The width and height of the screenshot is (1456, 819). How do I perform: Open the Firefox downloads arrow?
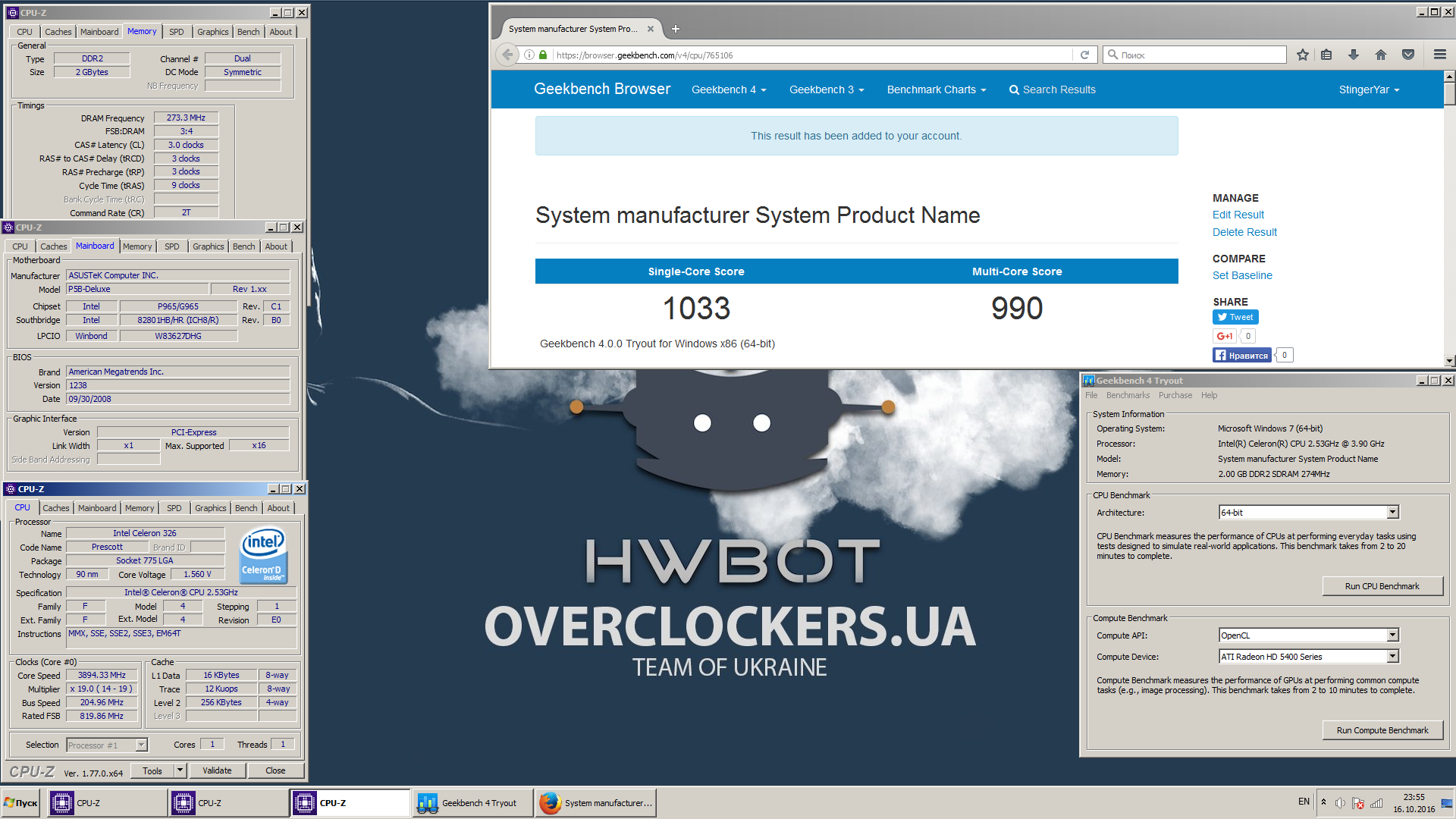1354,55
